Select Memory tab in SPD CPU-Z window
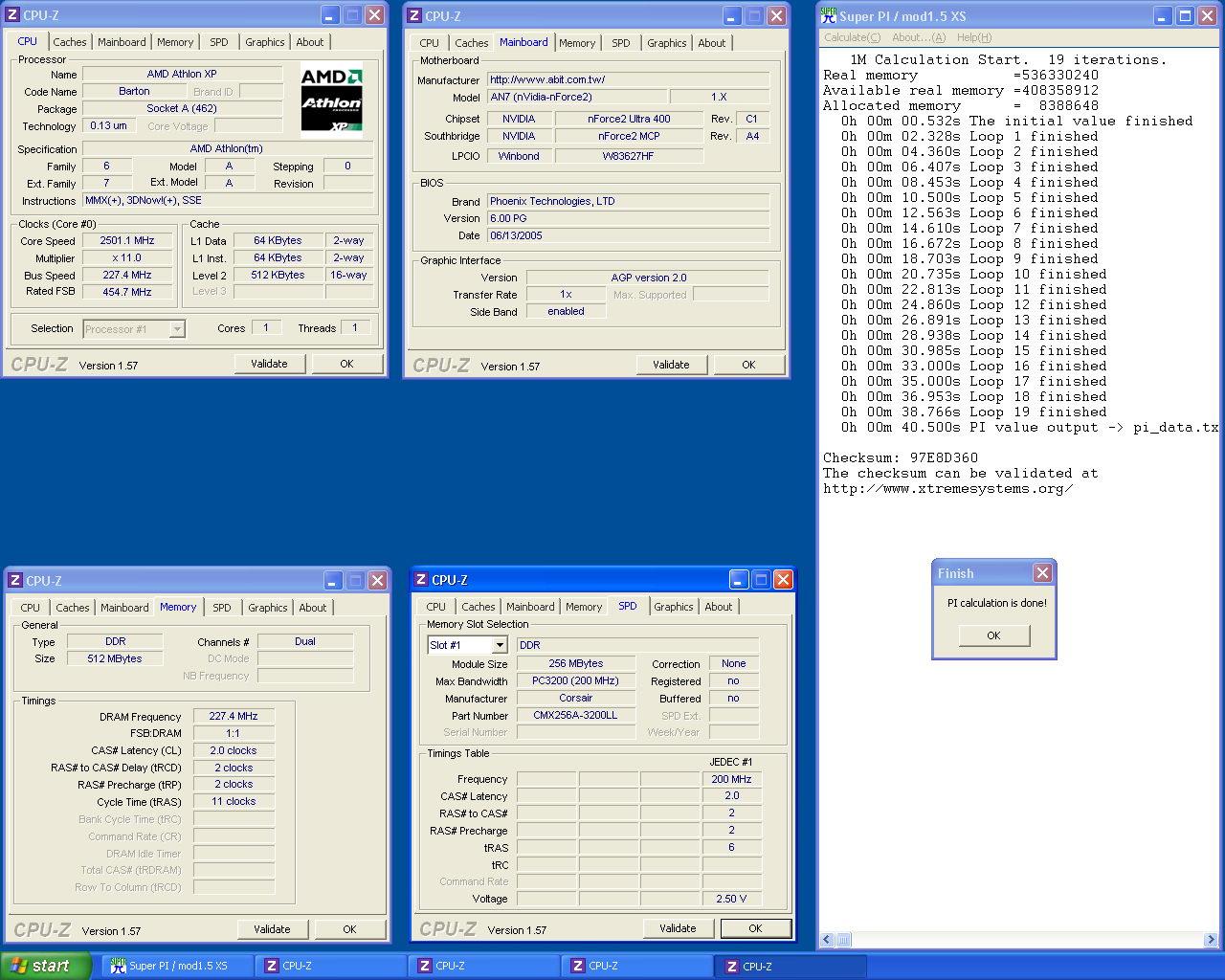 point(584,607)
